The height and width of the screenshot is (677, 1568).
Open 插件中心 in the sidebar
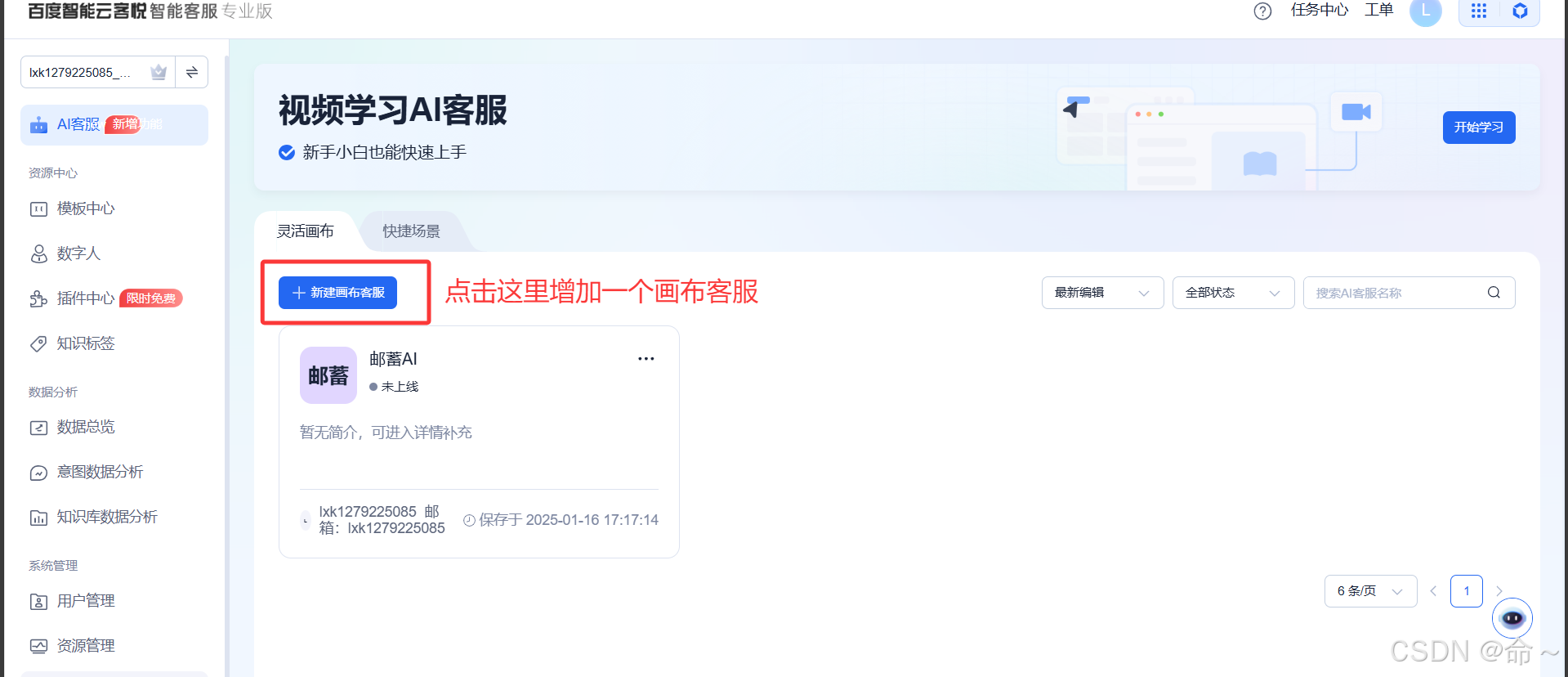pyautogui.click(x=86, y=298)
